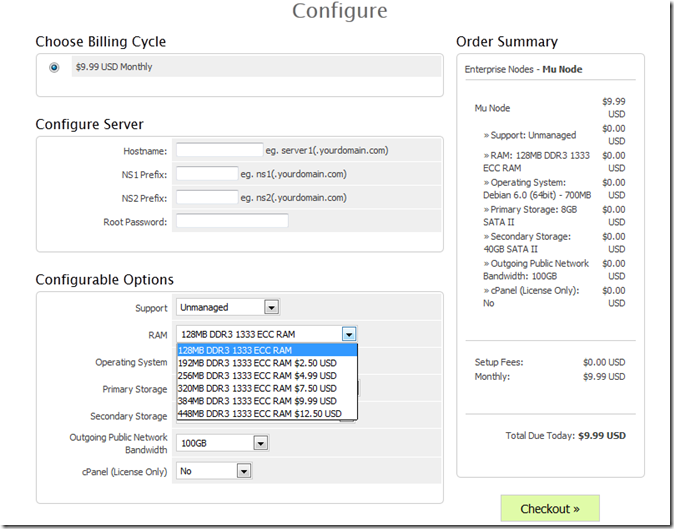Collapse the RAM dropdown using its arrow

[x=349, y=334]
